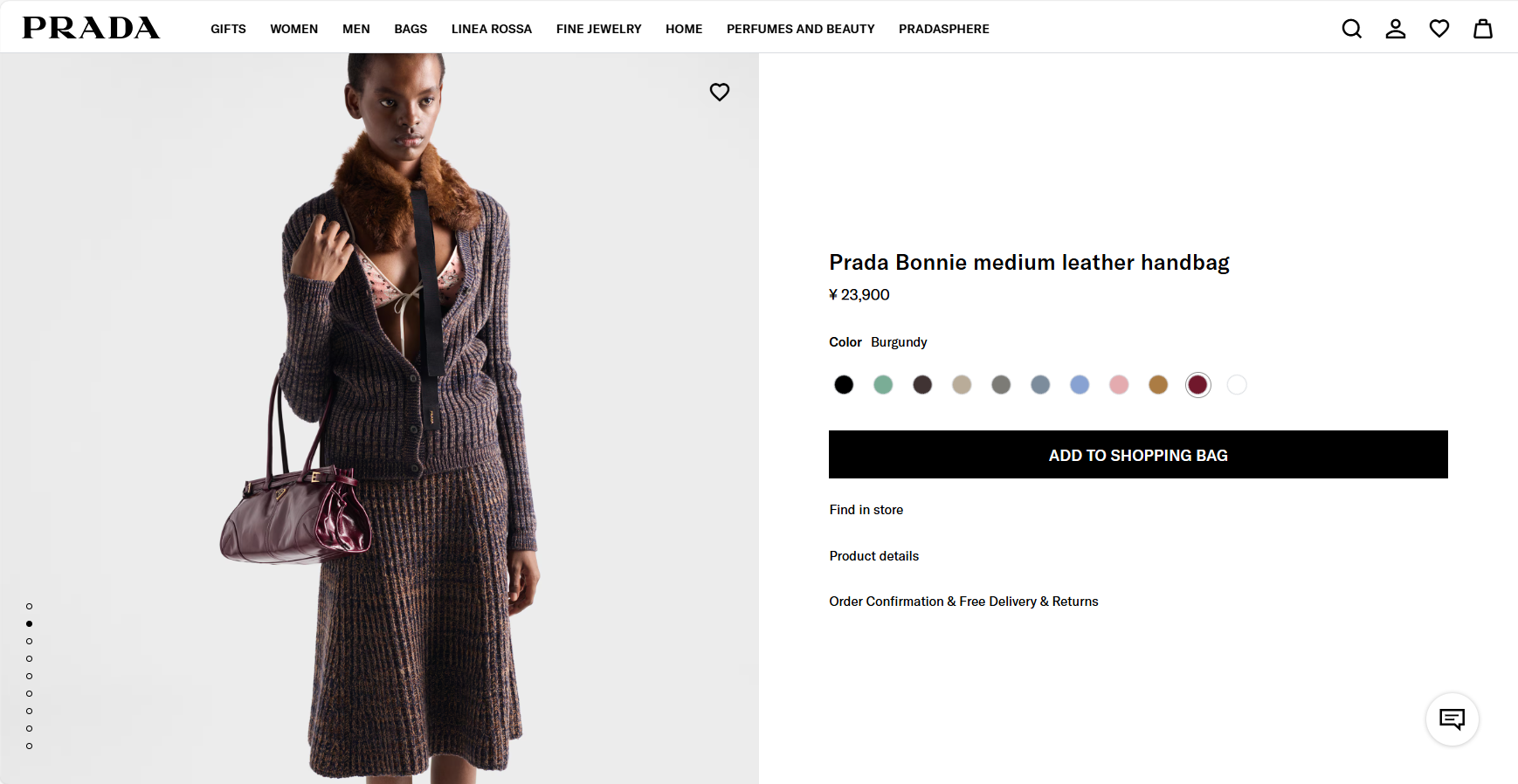Open the search magnifier icon

[1351, 29]
